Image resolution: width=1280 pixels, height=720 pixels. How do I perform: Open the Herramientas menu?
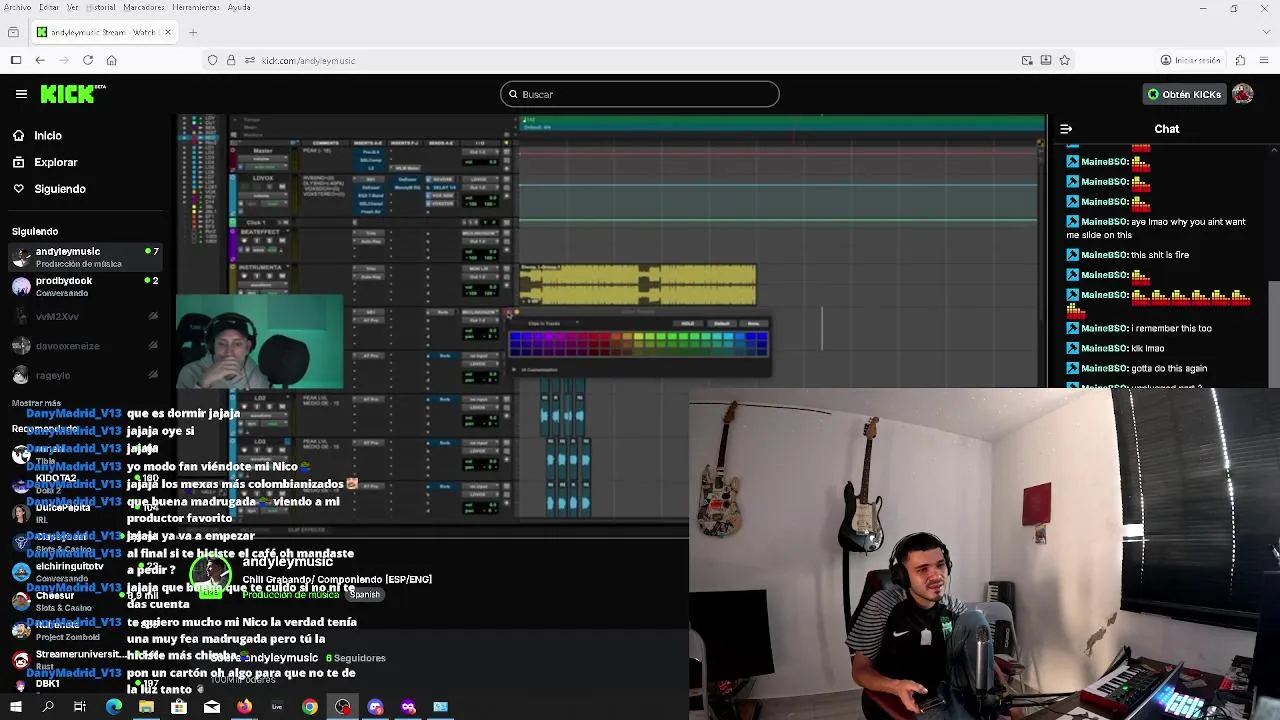[196, 7]
